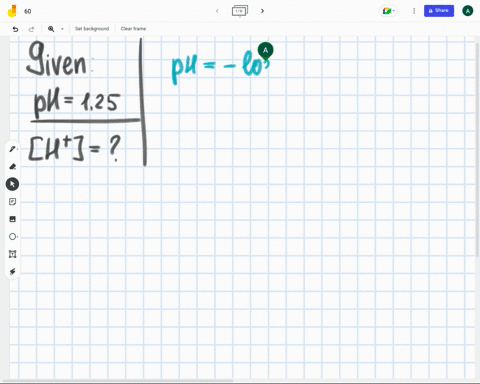Undo the last action
The width and height of the screenshot is (480, 384).
click(15, 29)
